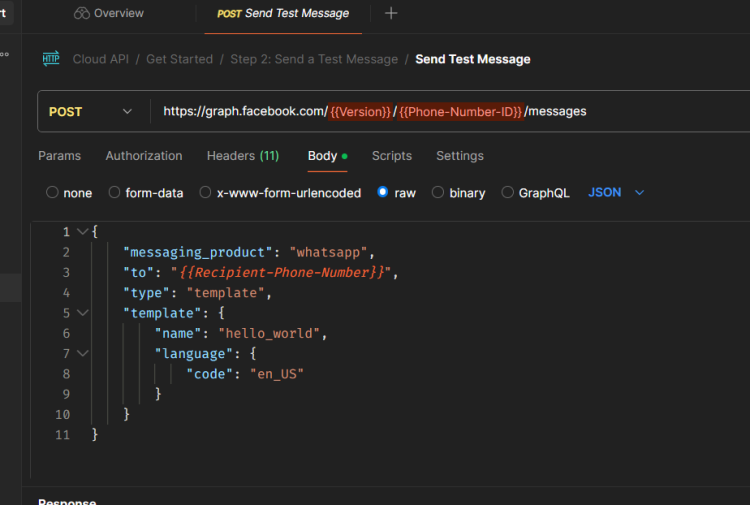Open the Params tab

coord(59,156)
